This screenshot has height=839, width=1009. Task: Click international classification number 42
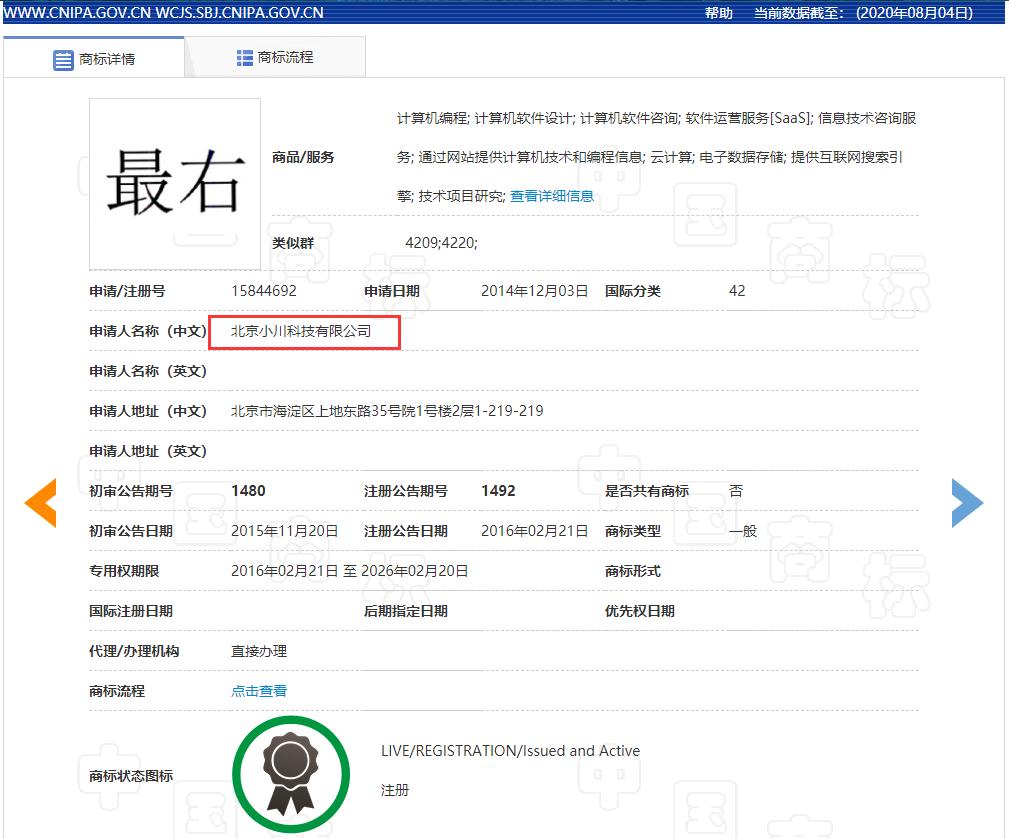point(736,290)
